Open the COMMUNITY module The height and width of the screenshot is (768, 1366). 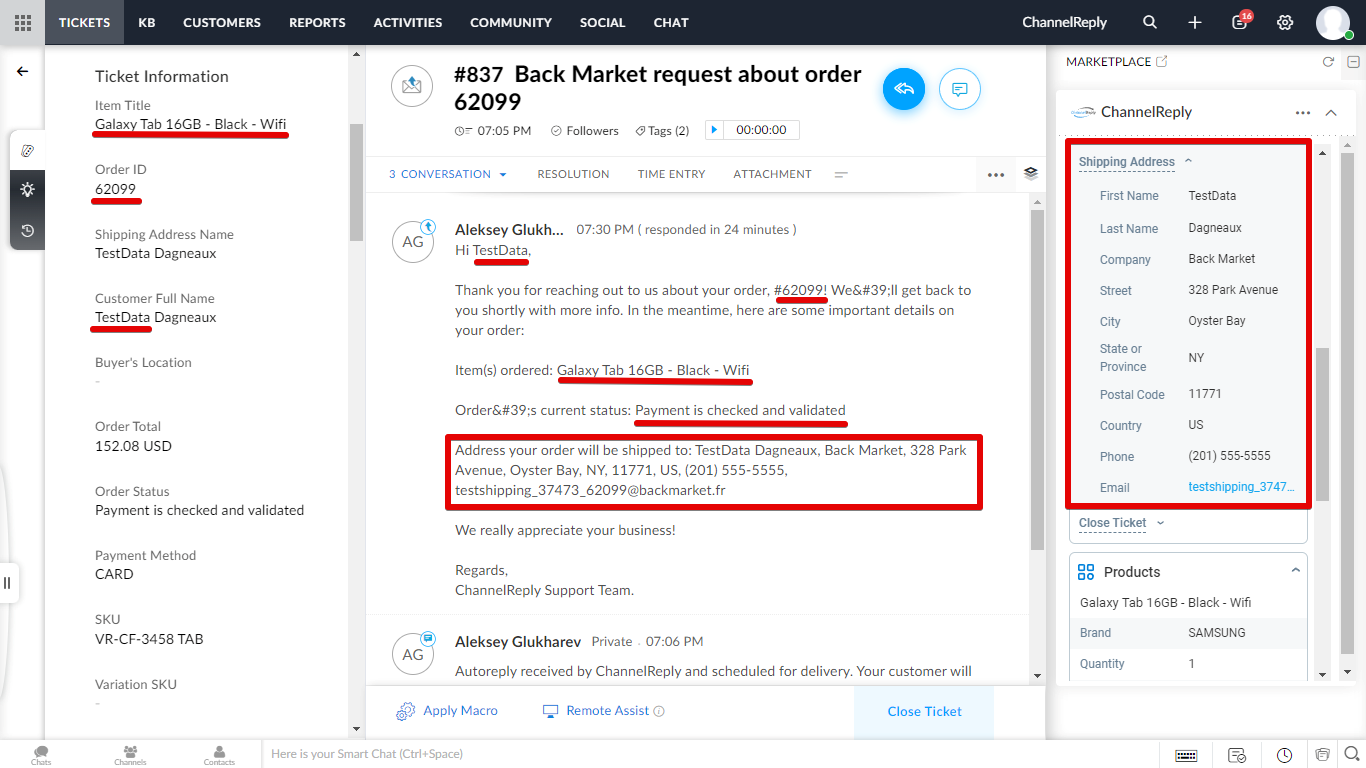pos(511,22)
